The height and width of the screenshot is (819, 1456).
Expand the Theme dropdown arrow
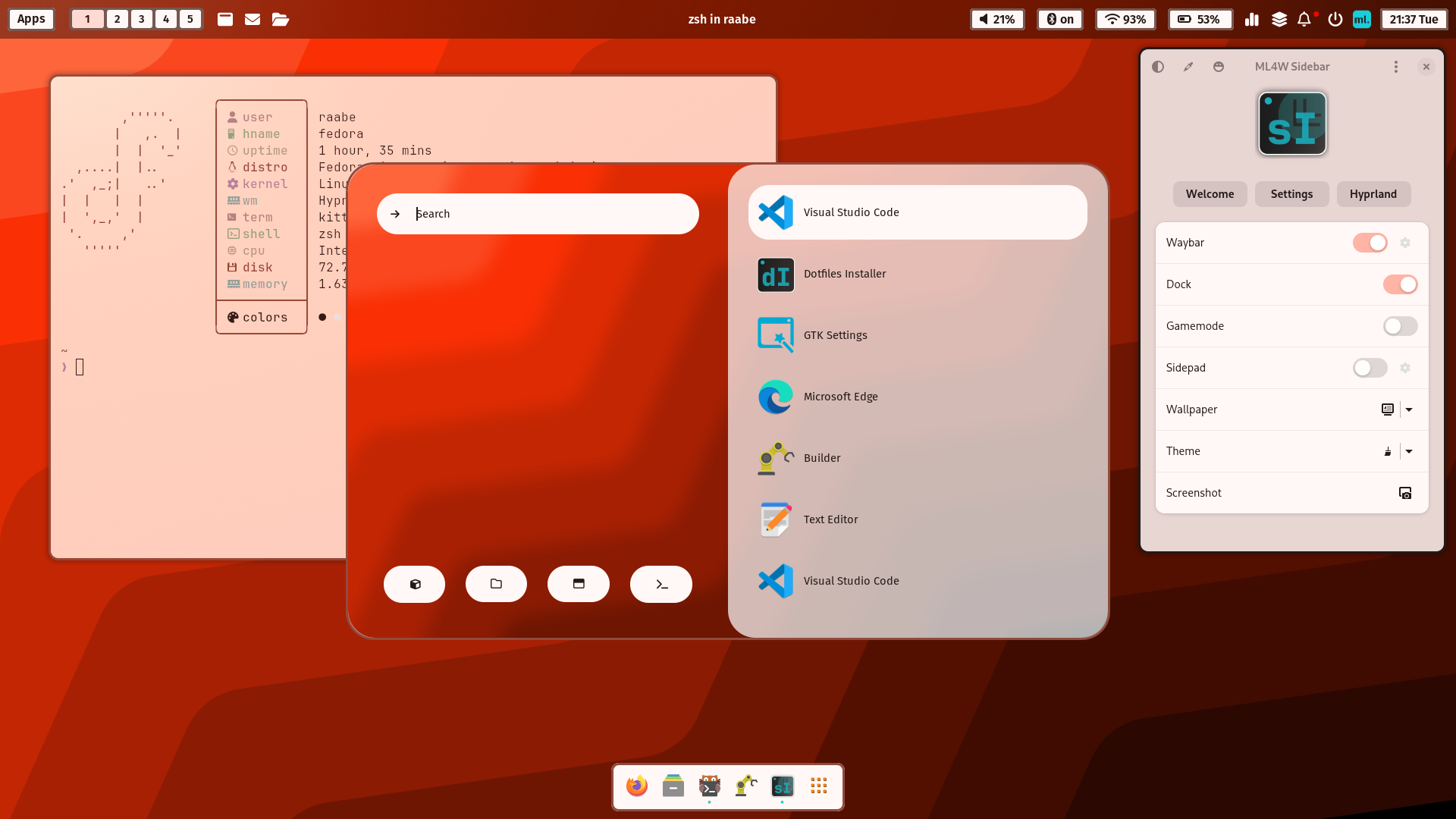[x=1409, y=451]
